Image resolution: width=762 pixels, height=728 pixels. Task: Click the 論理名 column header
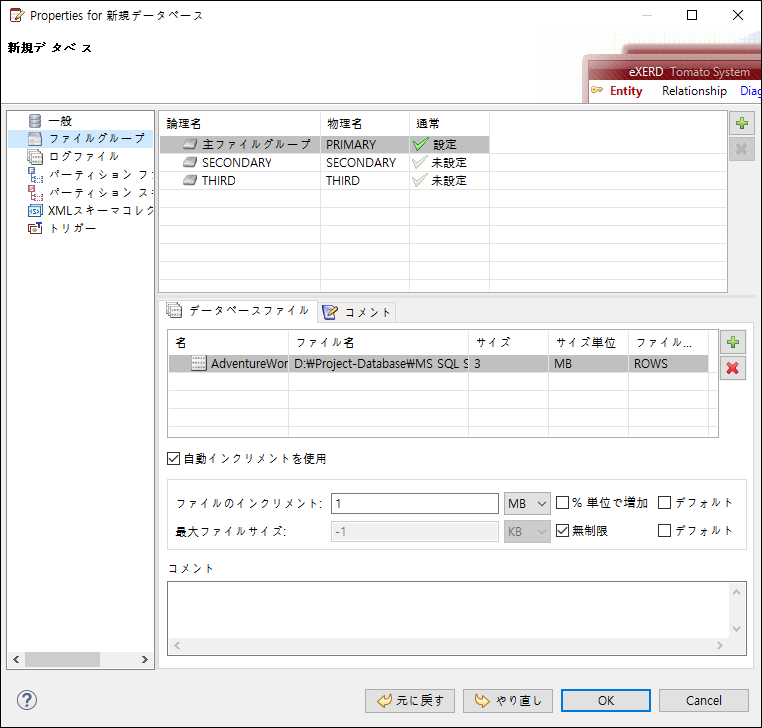[x=240, y=123]
